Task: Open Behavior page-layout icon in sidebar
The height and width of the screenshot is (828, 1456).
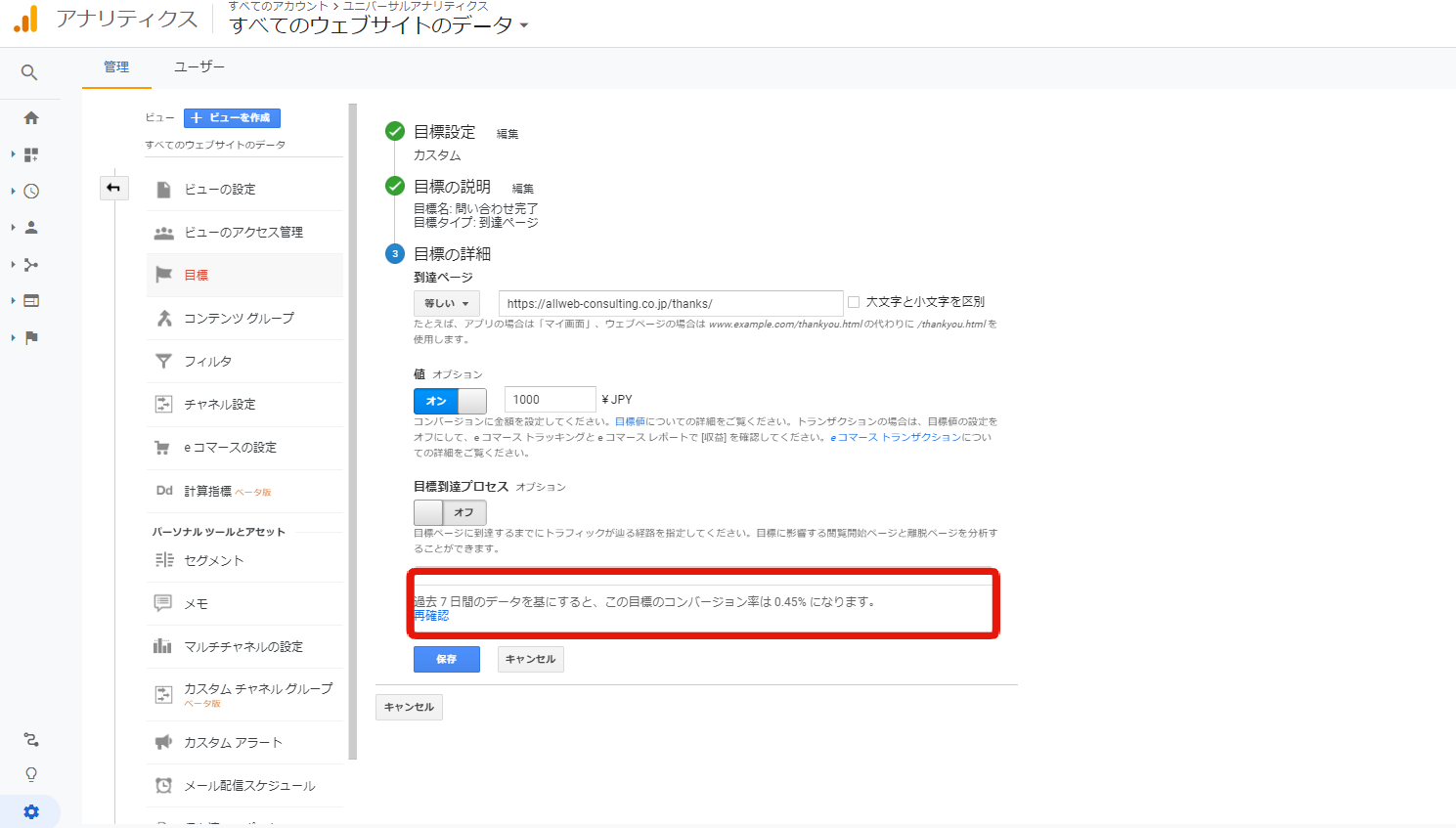Action: coord(31,301)
